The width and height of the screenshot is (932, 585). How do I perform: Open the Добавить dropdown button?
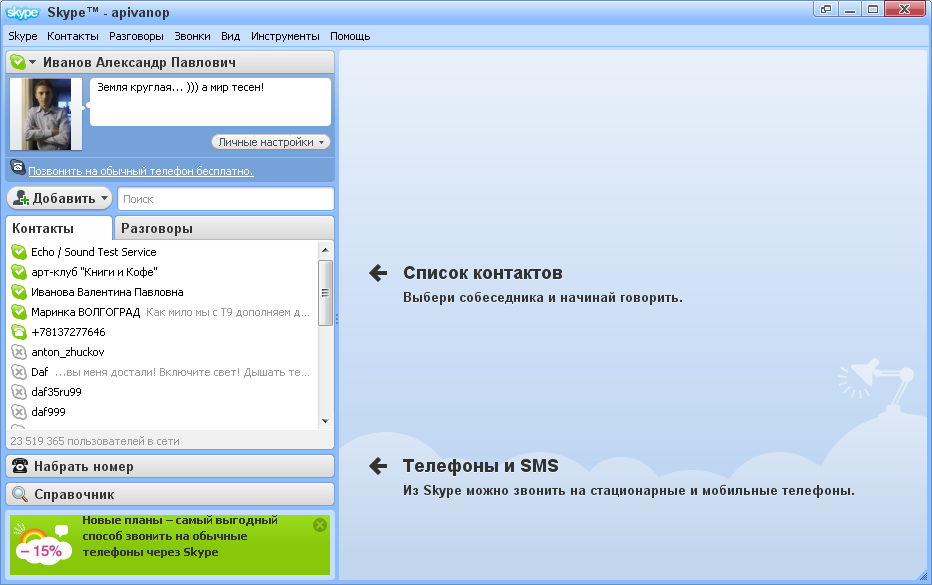[x=59, y=199]
